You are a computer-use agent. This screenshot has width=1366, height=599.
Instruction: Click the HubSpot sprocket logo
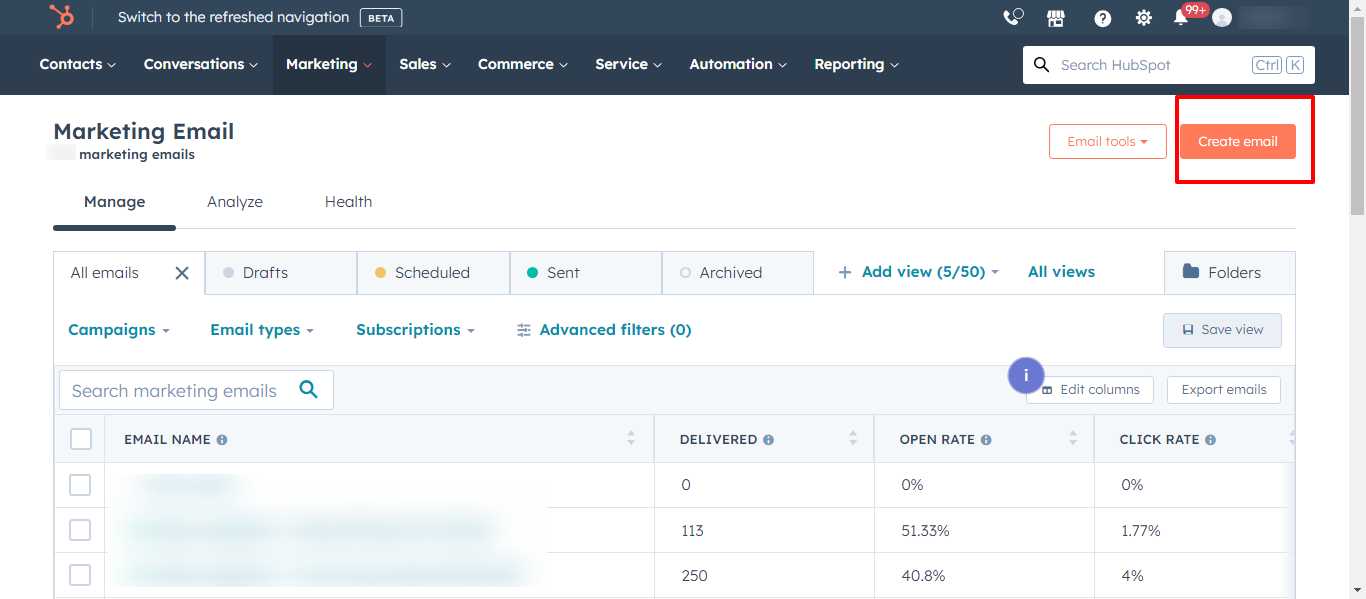click(x=61, y=17)
